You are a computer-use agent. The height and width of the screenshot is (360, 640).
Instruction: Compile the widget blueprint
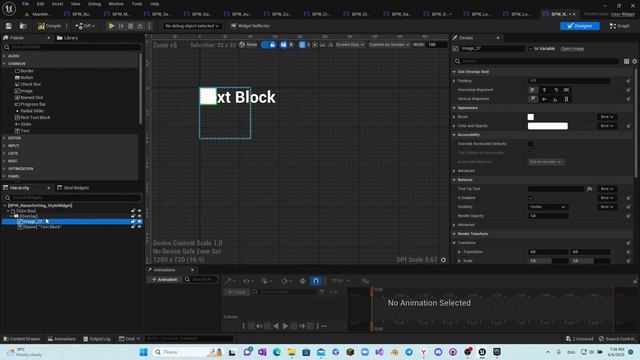tap(50, 26)
